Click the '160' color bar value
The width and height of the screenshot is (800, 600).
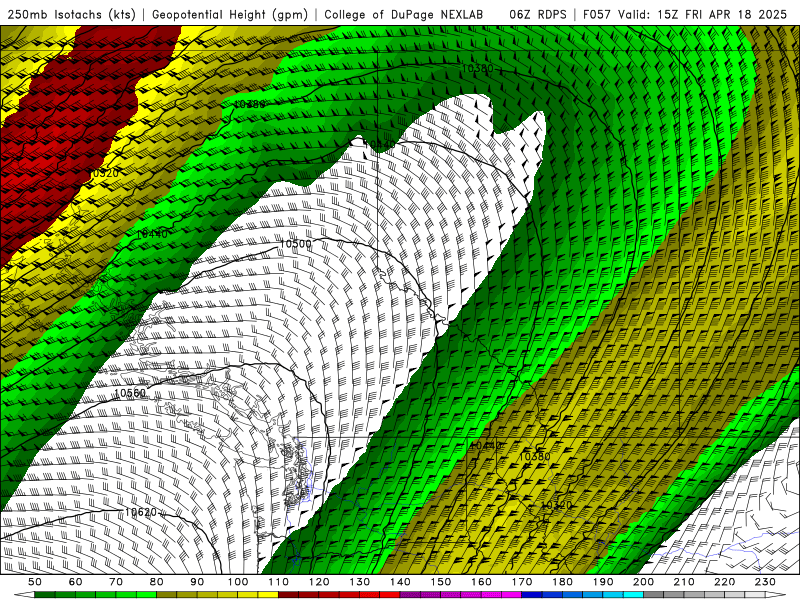tap(481, 582)
